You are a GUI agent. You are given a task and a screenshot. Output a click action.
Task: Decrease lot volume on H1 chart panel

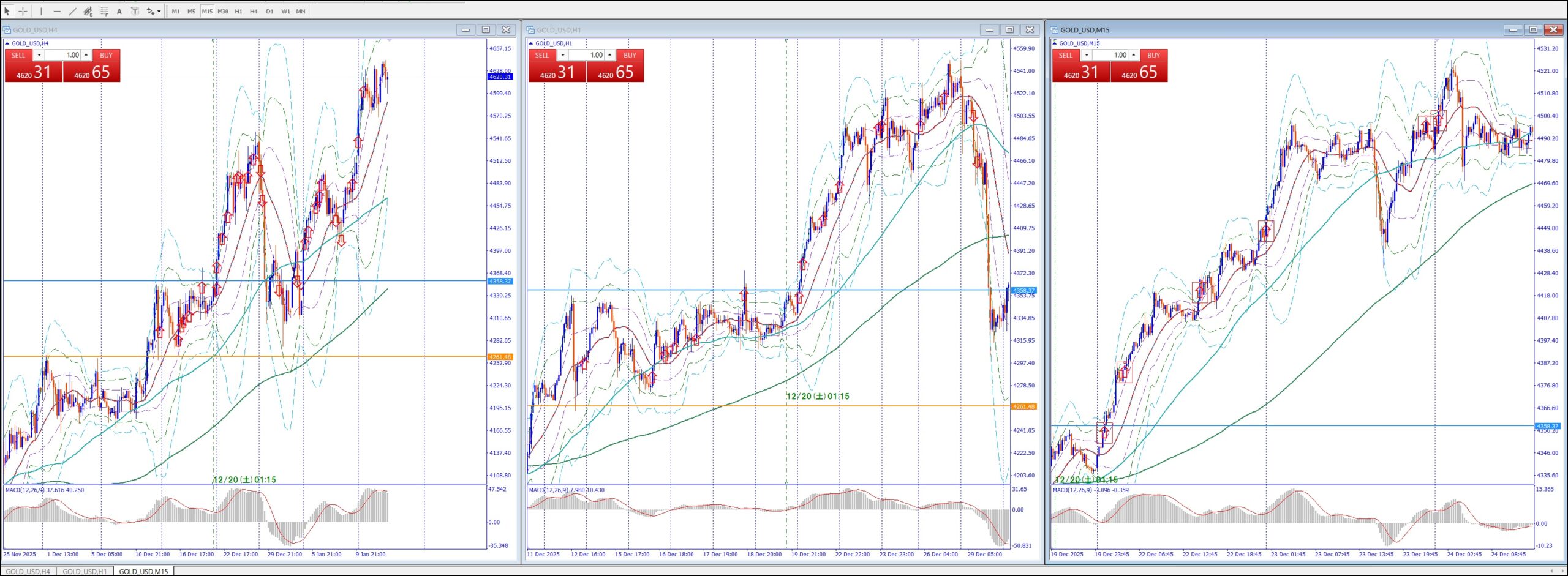coord(562,55)
